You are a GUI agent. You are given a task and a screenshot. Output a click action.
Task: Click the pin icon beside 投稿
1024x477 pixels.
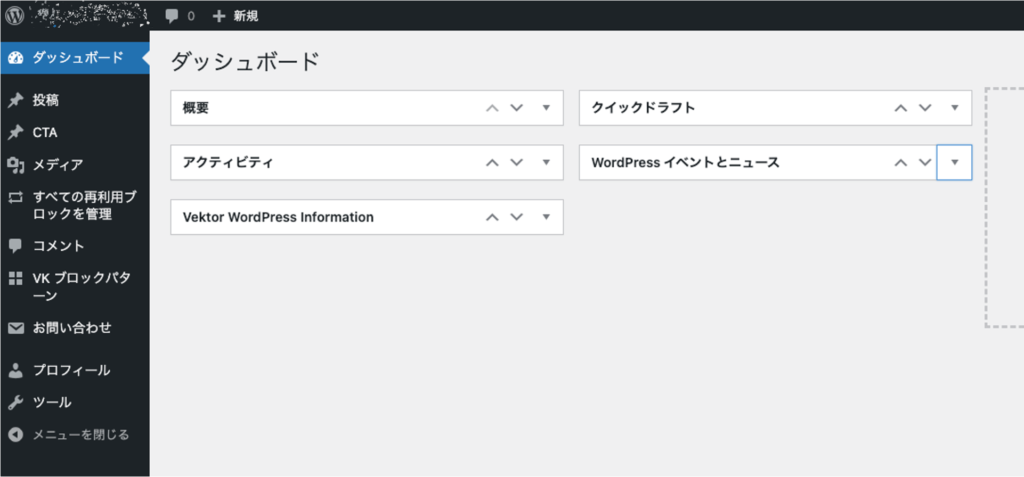pos(16,100)
